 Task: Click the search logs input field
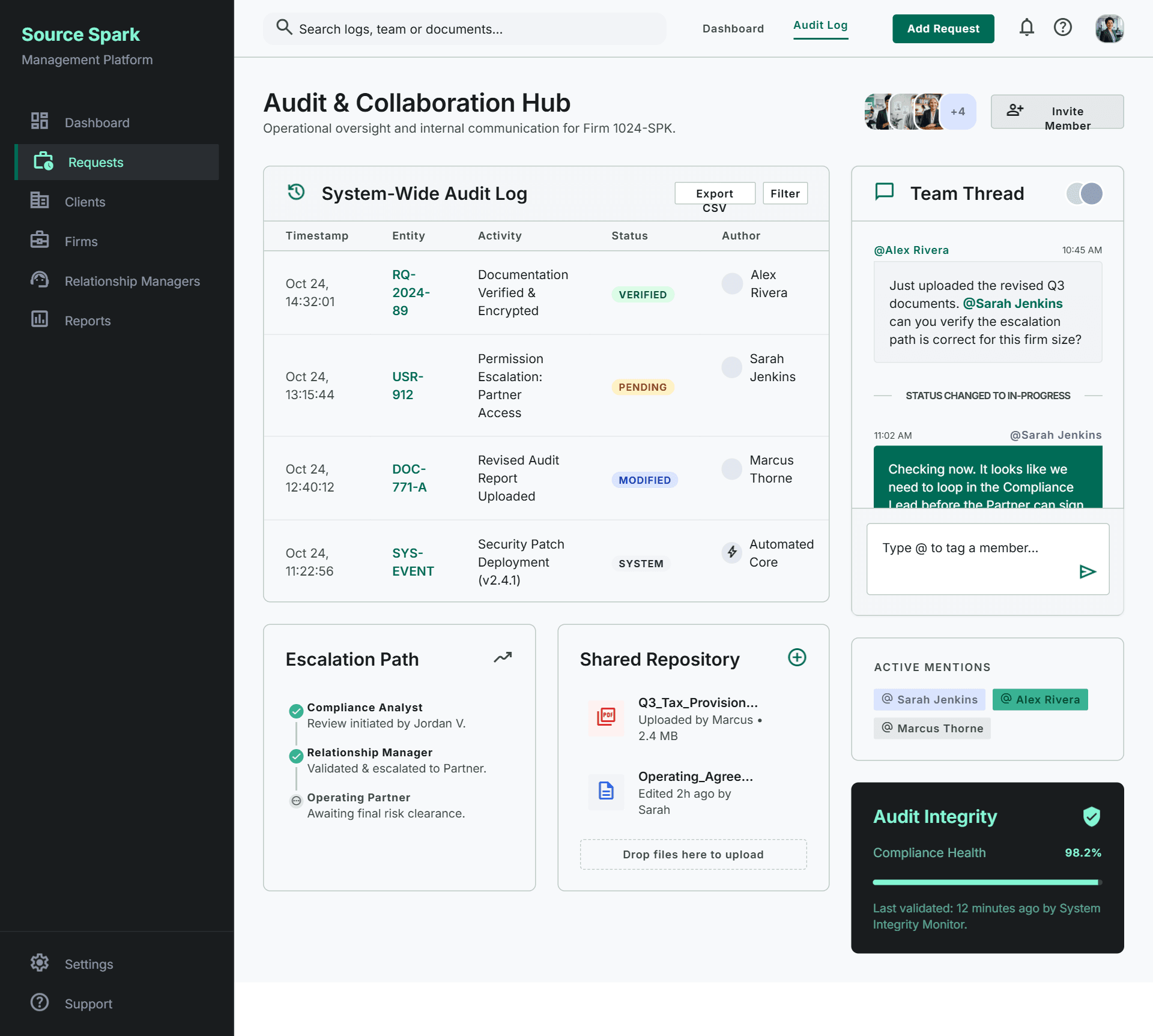tap(465, 29)
